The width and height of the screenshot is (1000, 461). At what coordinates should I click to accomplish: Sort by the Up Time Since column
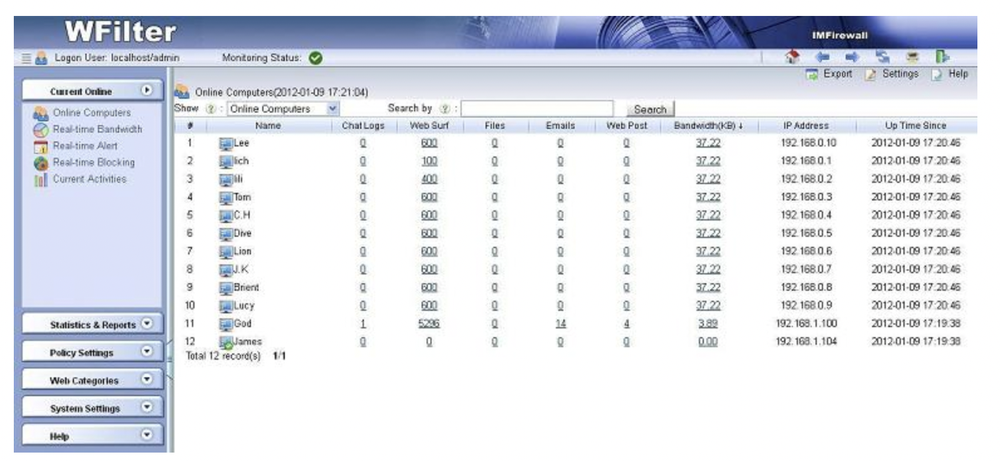[915, 126]
